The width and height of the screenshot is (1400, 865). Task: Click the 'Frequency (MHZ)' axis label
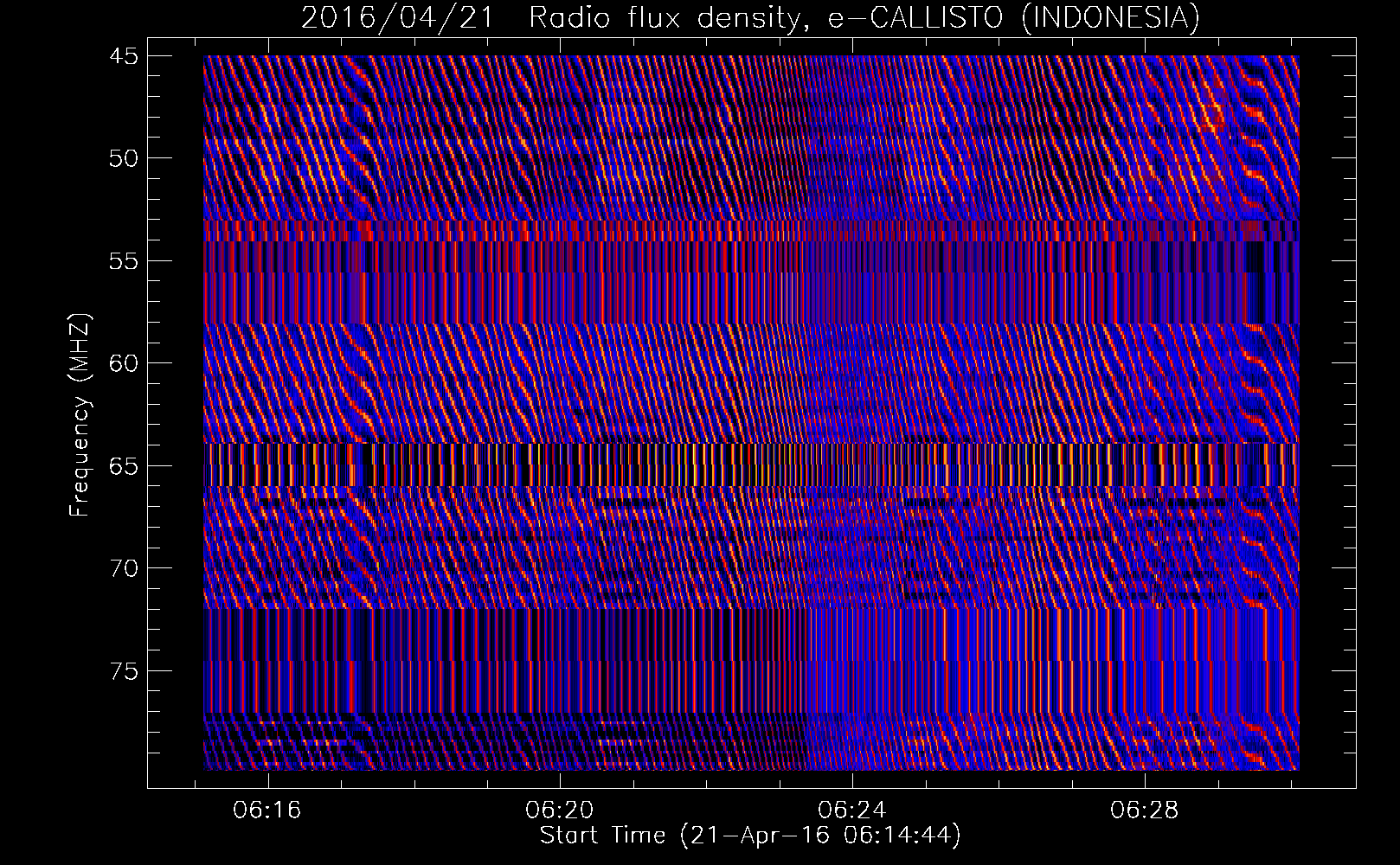[80, 416]
